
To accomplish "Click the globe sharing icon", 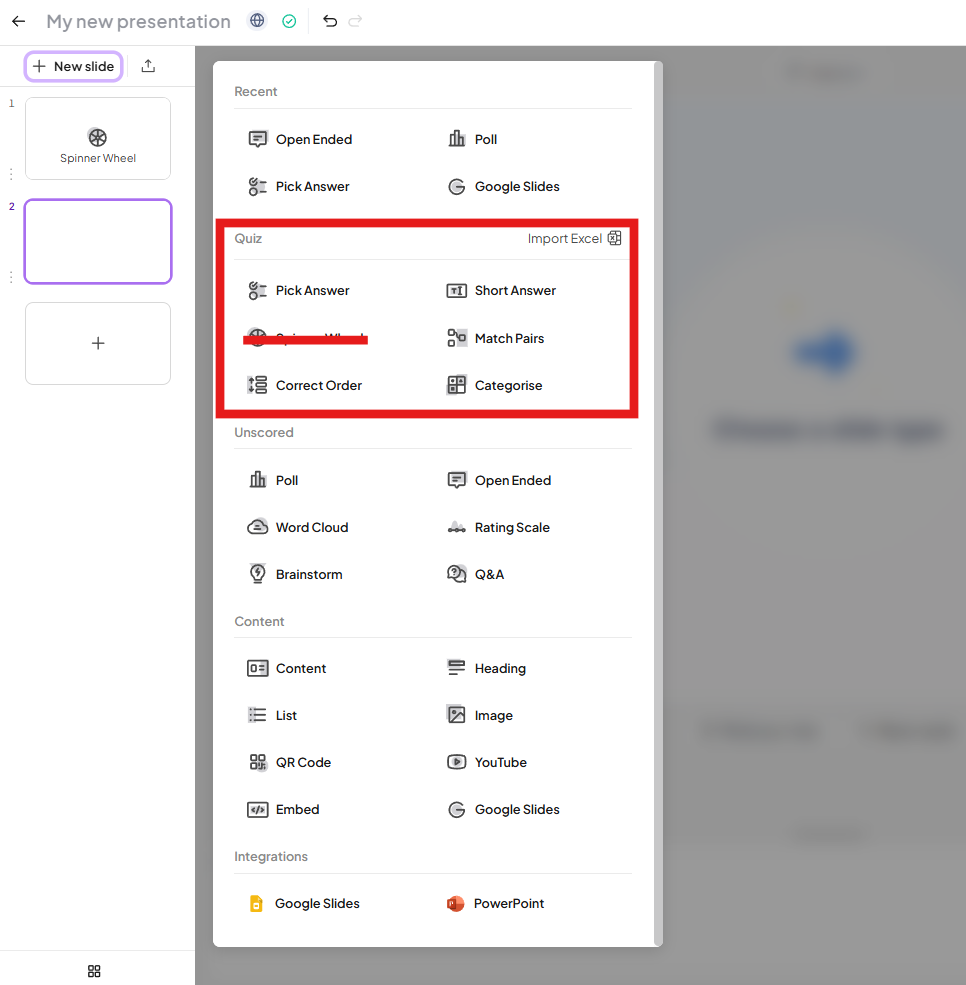I will click(x=258, y=21).
